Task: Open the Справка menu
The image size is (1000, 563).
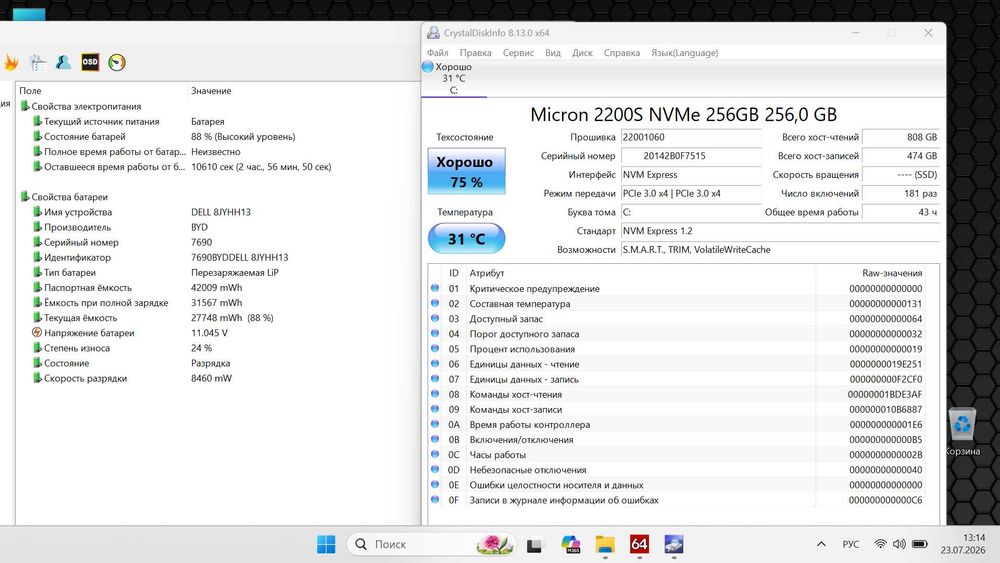Action: tap(621, 52)
